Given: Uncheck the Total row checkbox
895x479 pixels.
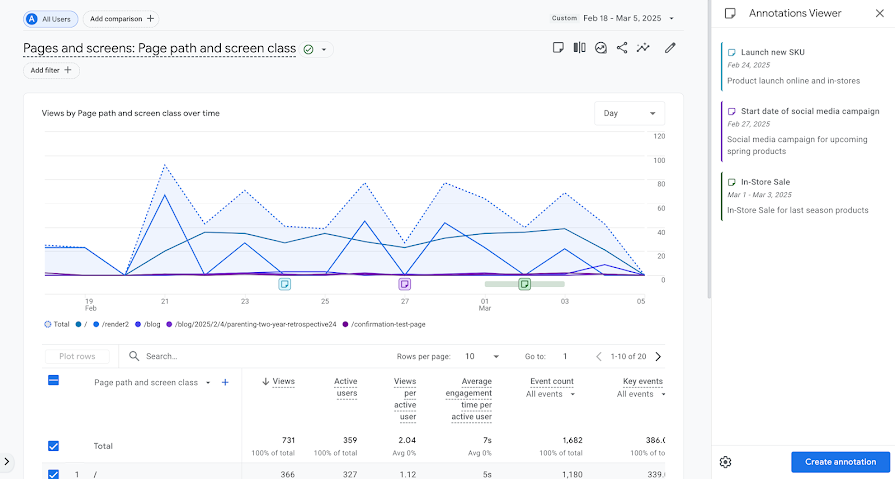Looking at the screenshot, I should (53, 446).
